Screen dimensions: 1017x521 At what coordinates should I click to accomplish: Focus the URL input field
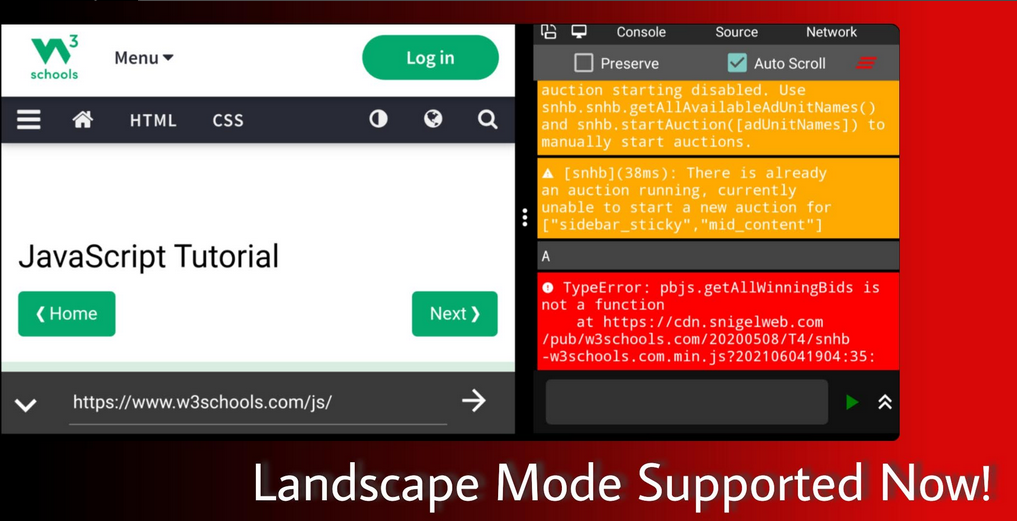(x=258, y=404)
